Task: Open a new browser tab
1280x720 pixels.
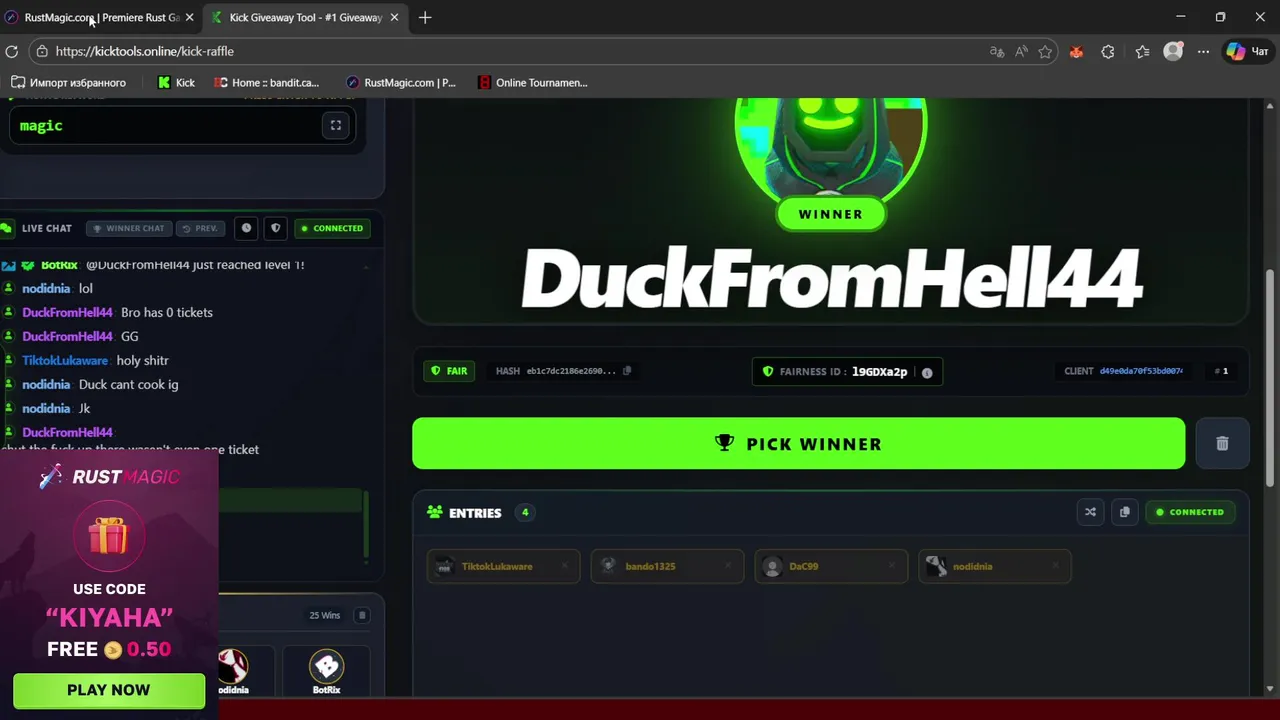Action: coord(425,17)
